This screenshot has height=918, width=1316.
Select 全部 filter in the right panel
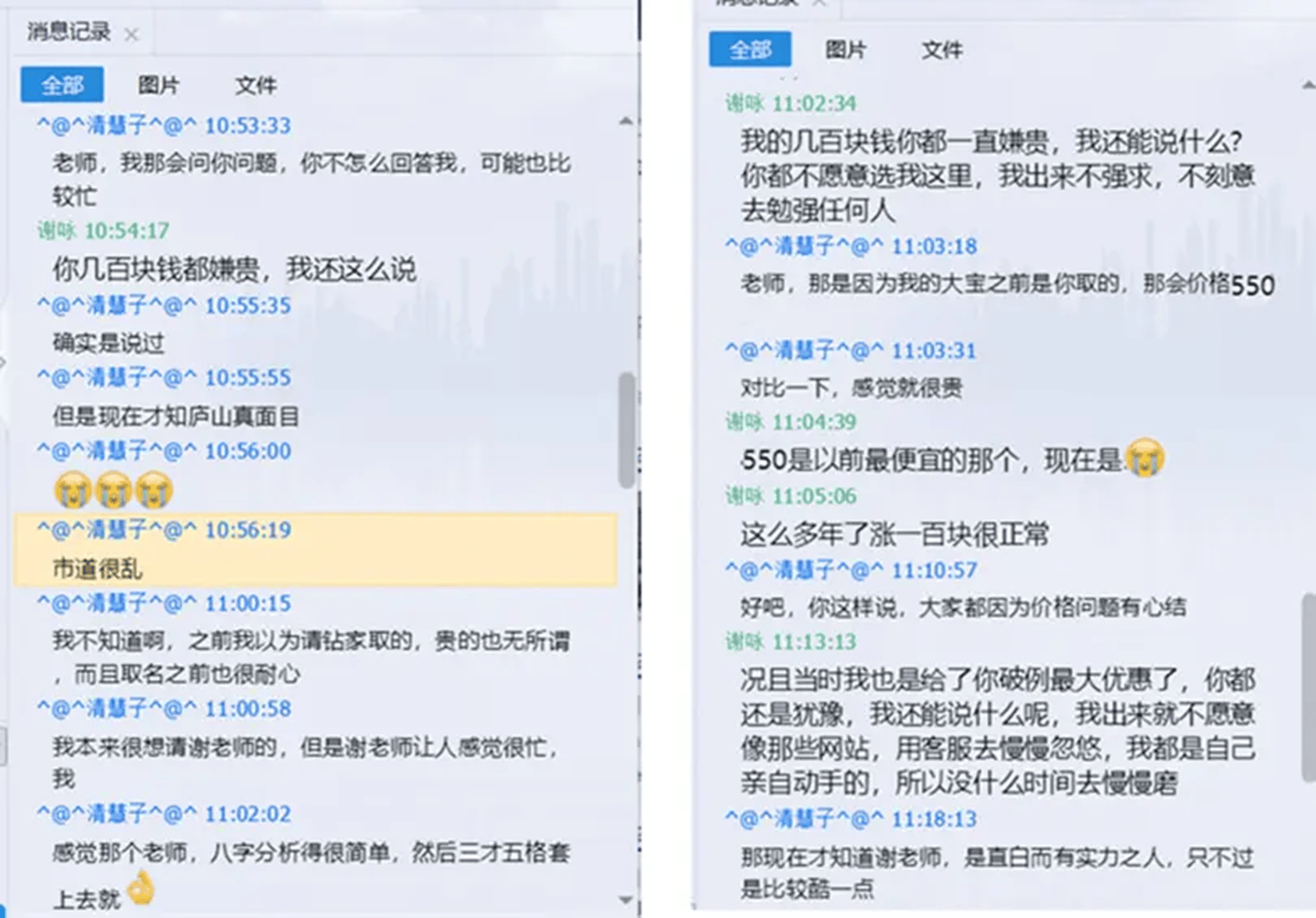(x=750, y=50)
